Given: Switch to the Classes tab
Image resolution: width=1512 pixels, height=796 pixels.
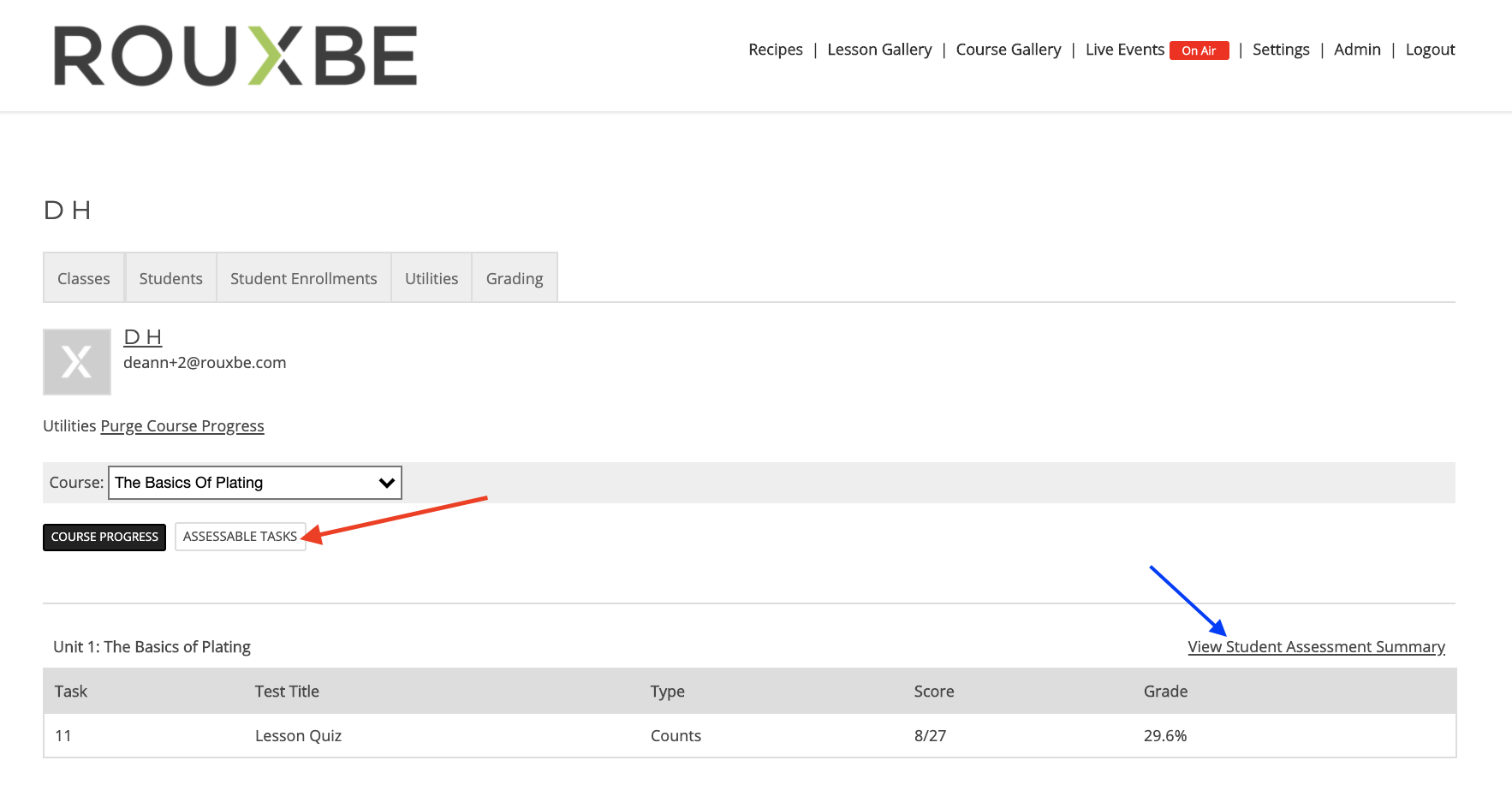Looking at the screenshot, I should coord(84,278).
